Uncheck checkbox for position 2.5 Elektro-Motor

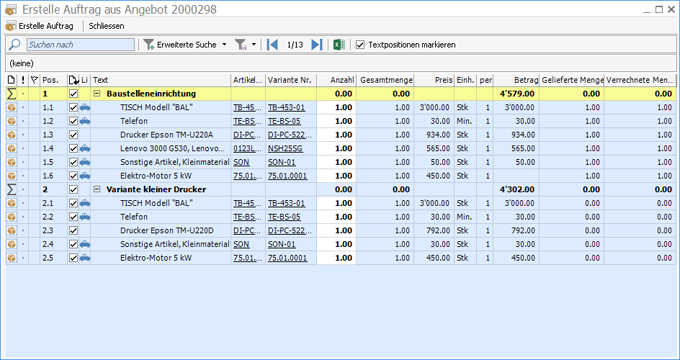click(73, 258)
